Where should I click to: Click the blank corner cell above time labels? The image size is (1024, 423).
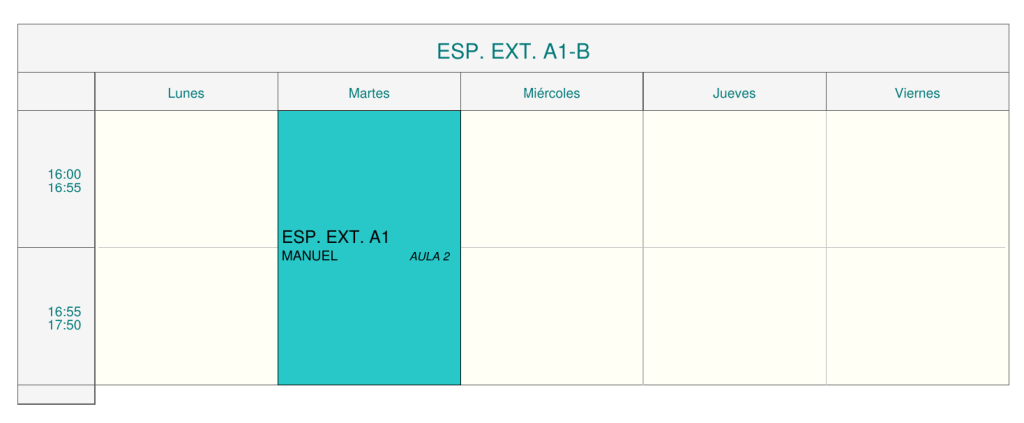coord(56,92)
